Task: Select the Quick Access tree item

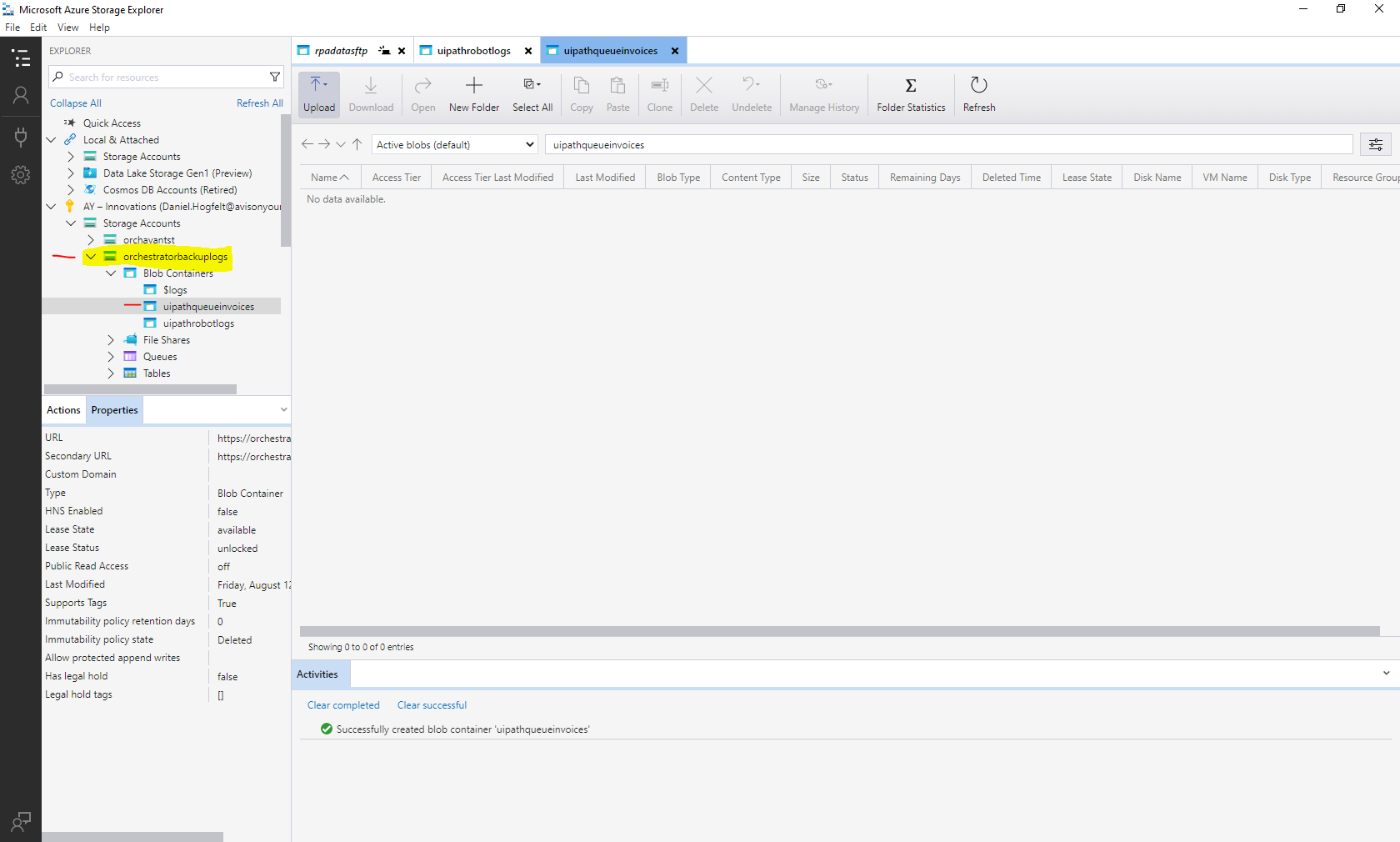Action: (112, 123)
